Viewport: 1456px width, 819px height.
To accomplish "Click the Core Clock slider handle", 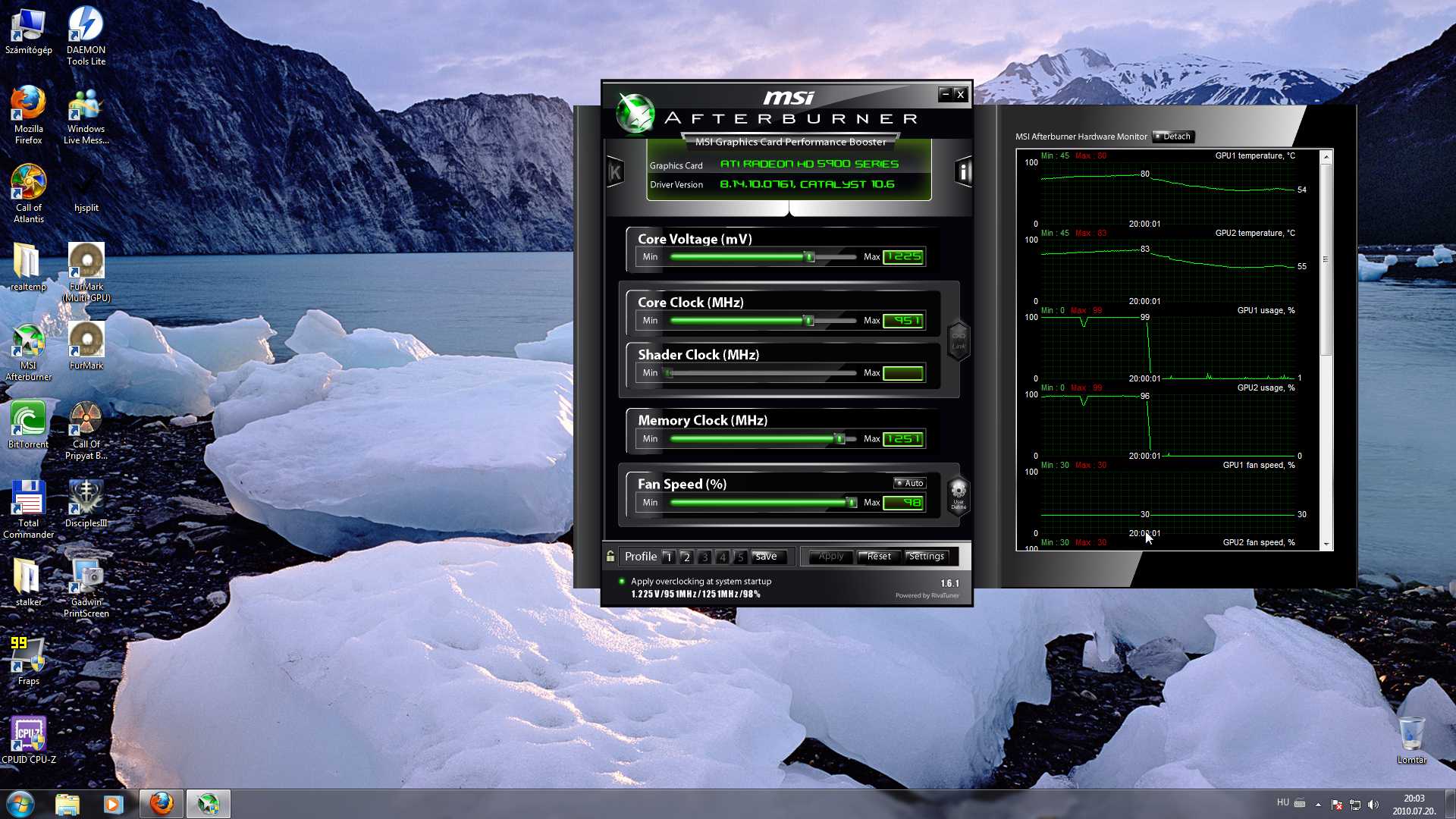I will (808, 321).
